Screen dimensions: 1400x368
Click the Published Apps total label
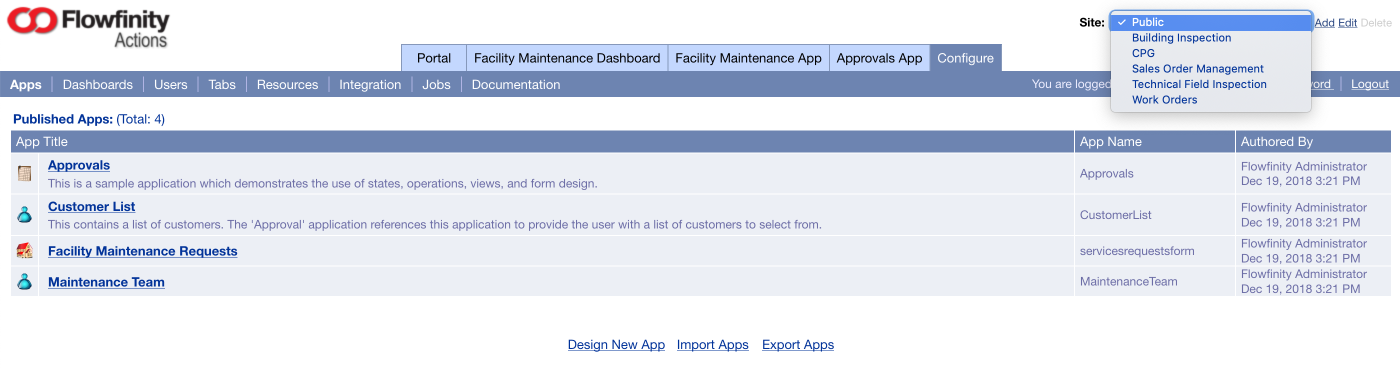click(x=89, y=119)
